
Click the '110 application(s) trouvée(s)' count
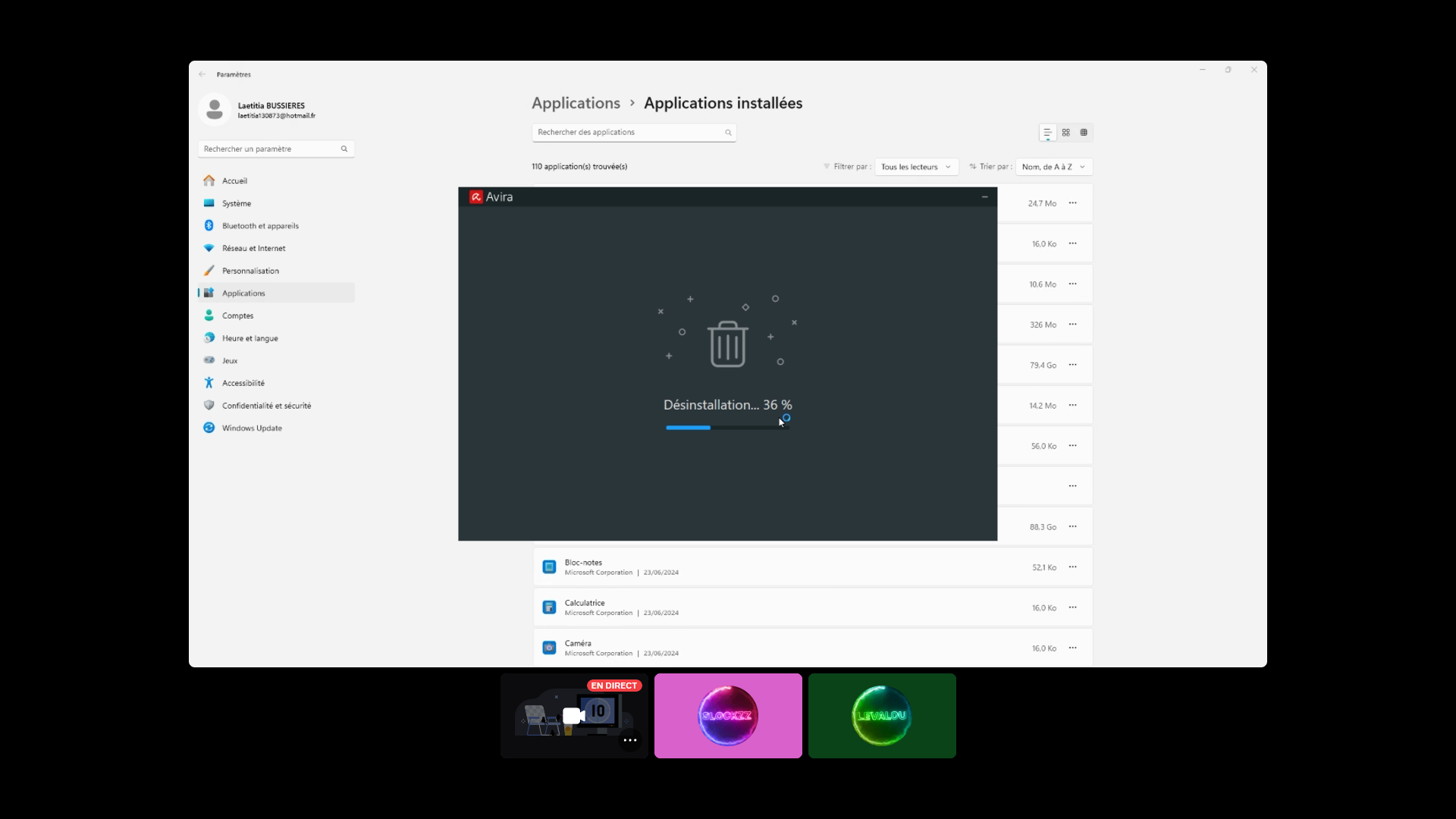pyautogui.click(x=579, y=167)
